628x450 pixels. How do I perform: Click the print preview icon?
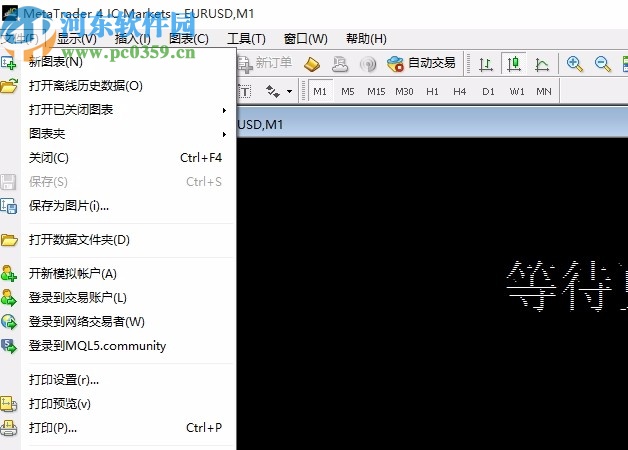pos(8,404)
